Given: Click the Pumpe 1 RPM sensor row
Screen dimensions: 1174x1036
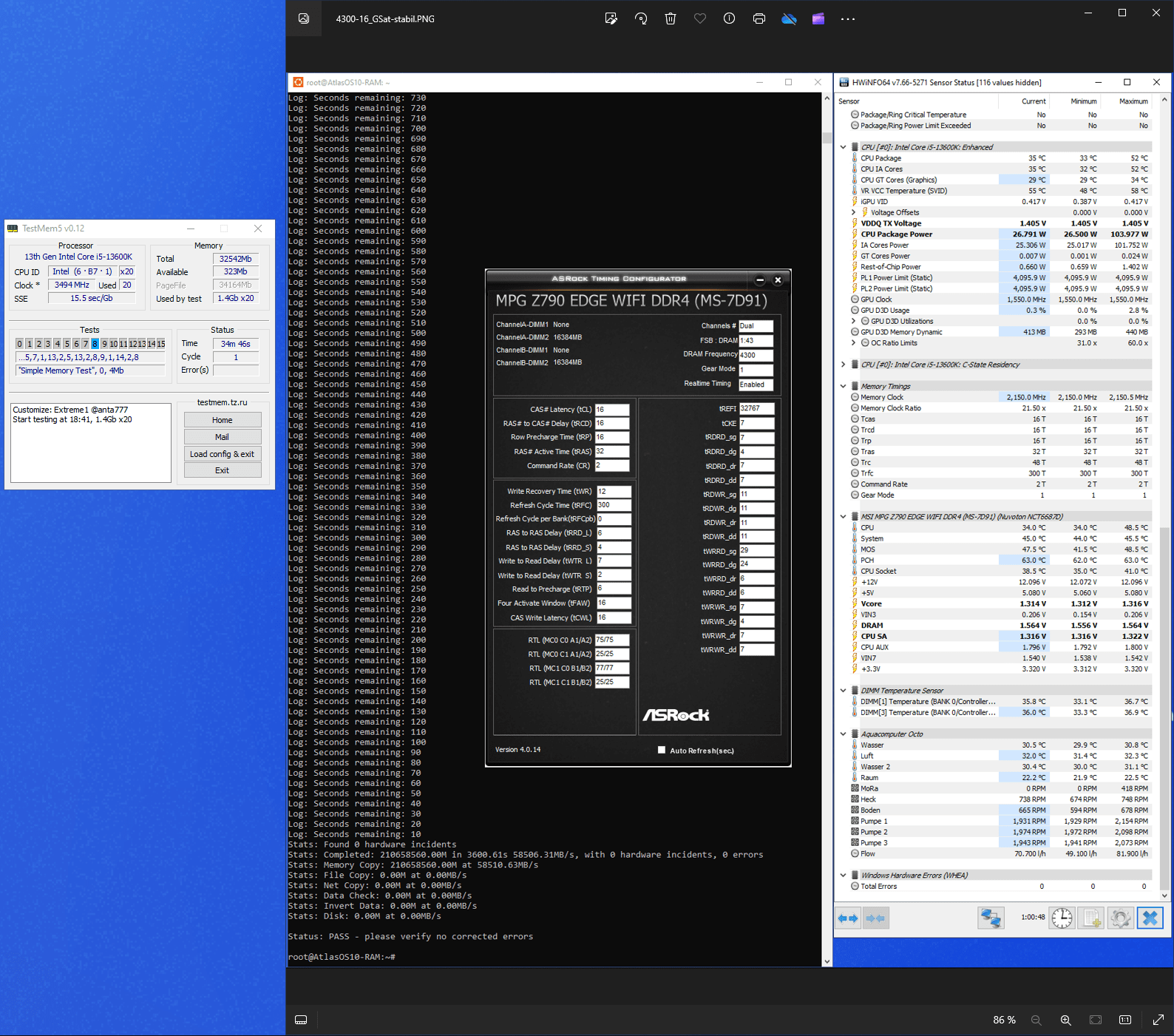Looking at the screenshot, I should click(x=1001, y=821).
